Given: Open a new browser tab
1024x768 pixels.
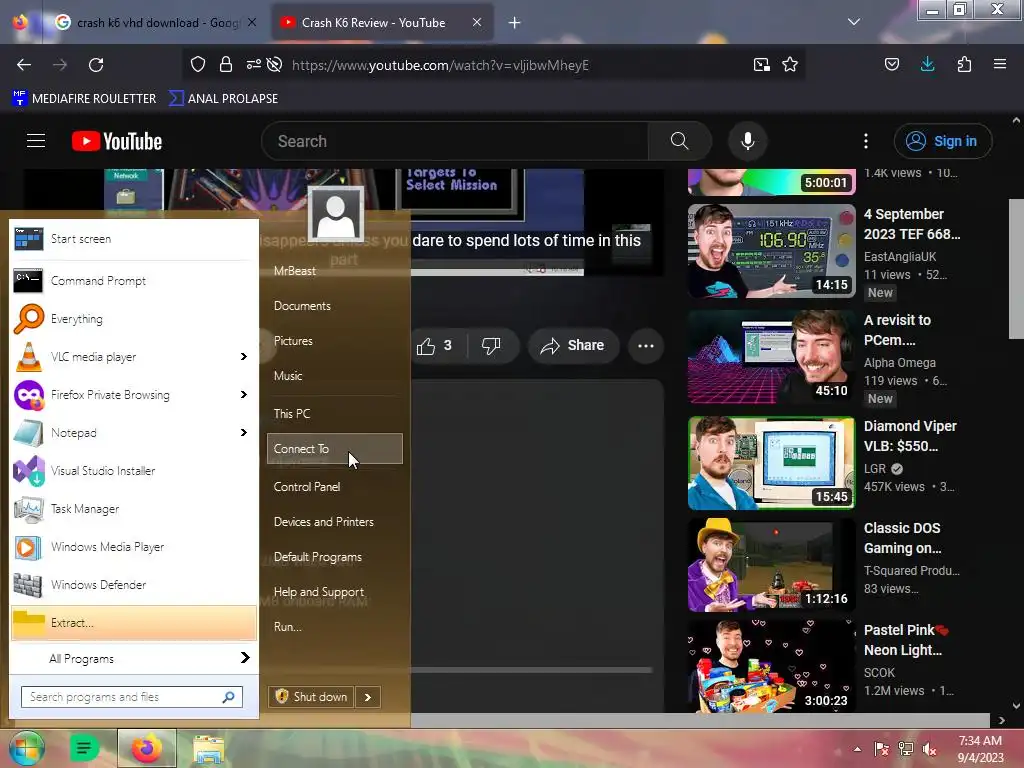Looking at the screenshot, I should 515,23.
